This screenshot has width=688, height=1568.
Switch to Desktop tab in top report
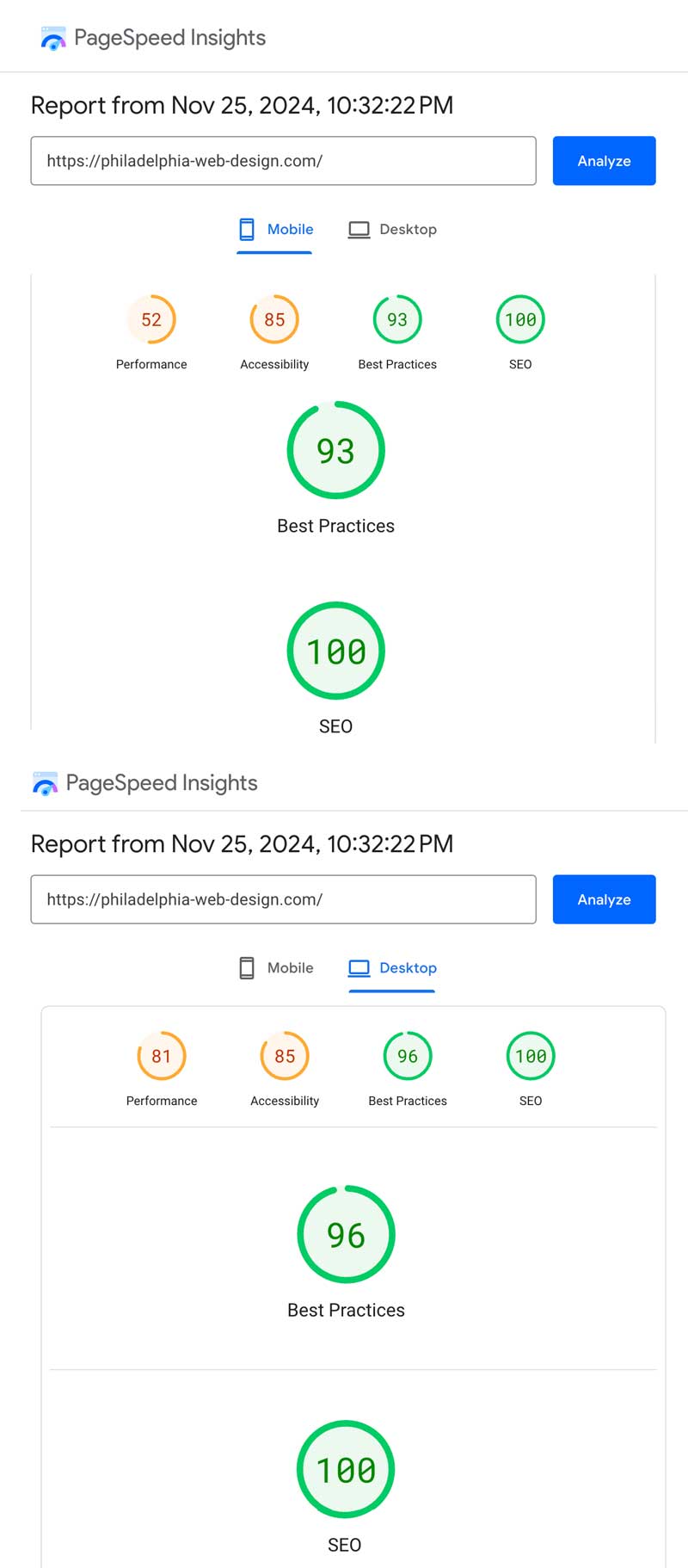coord(393,230)
